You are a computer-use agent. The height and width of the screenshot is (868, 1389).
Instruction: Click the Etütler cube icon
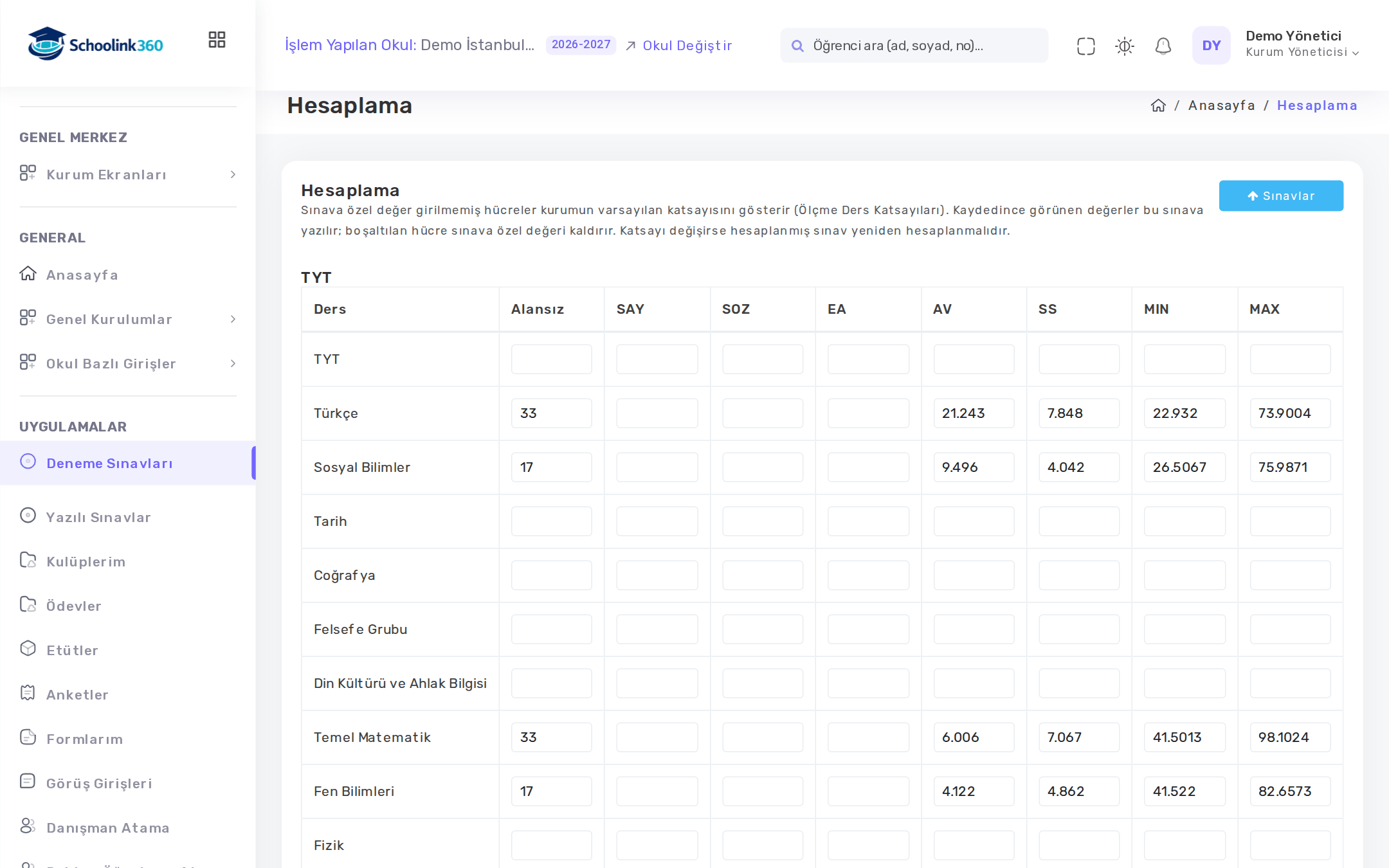tap(28, 649)
